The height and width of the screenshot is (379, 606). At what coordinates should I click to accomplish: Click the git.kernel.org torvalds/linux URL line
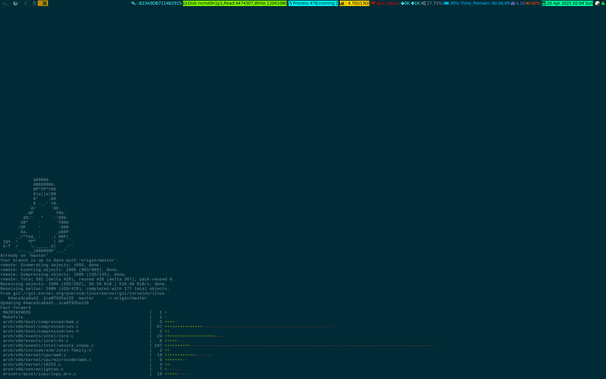[82, 293]
